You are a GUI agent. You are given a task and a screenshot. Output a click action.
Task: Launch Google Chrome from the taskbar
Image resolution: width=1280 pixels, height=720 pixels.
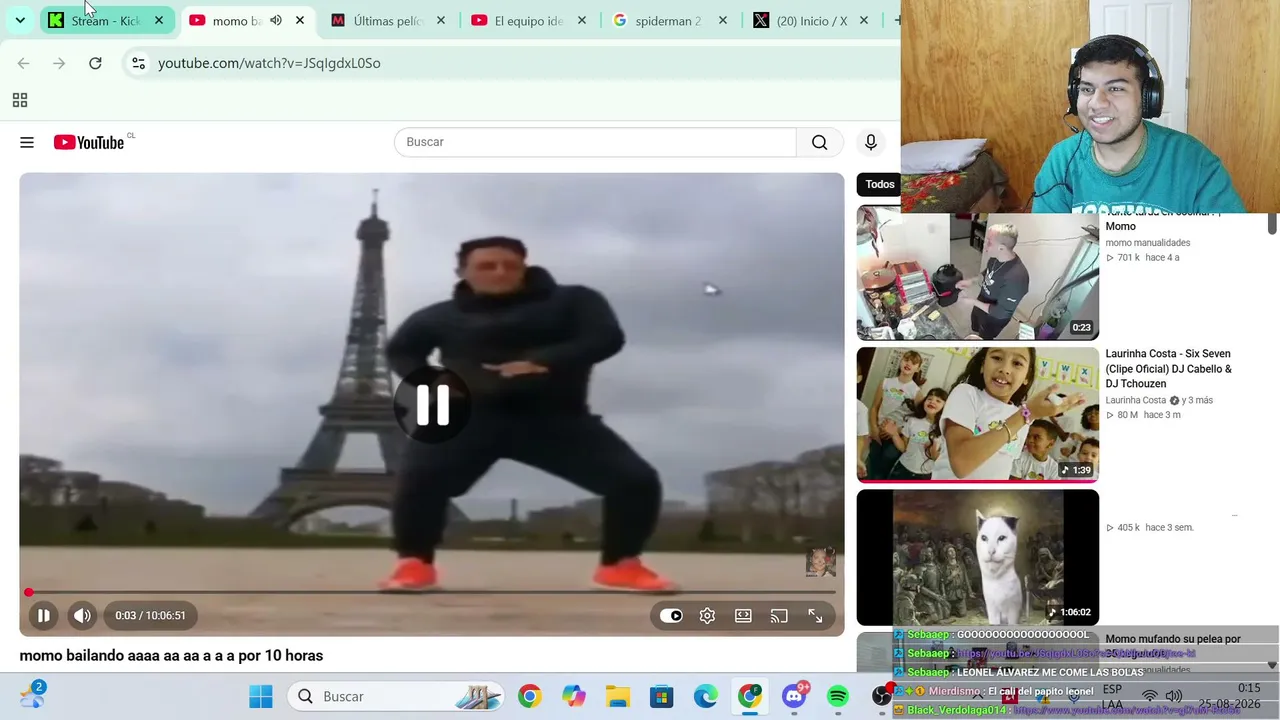point(529,696)
